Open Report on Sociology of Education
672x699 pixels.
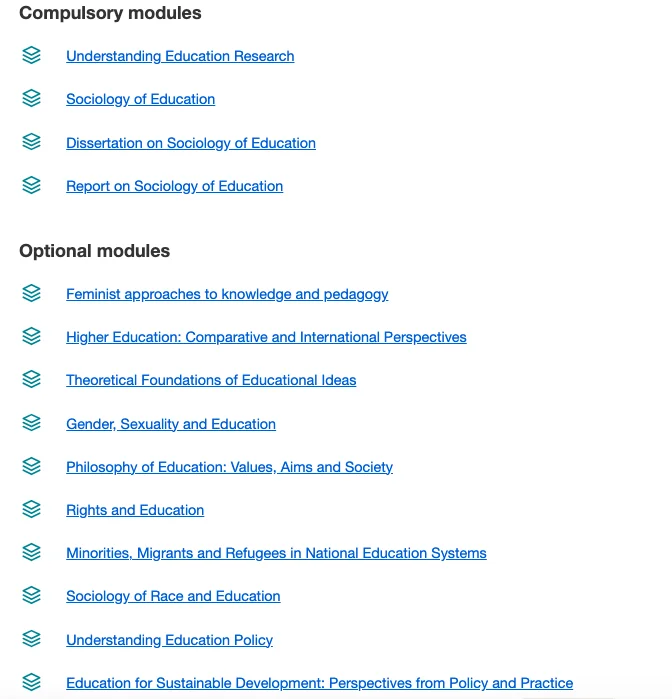tap(174, 186)
